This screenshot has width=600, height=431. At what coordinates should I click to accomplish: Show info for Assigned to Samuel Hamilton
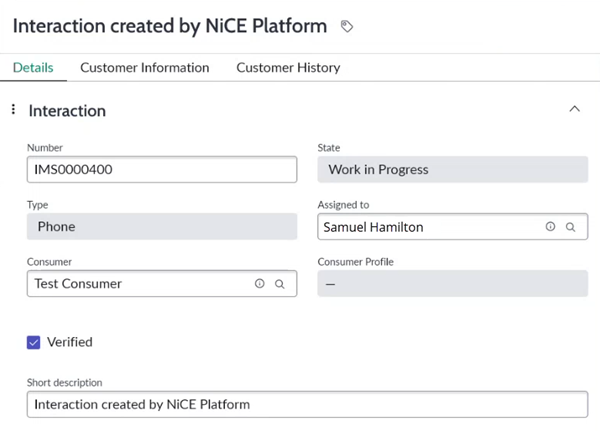[x=550, y=227]
